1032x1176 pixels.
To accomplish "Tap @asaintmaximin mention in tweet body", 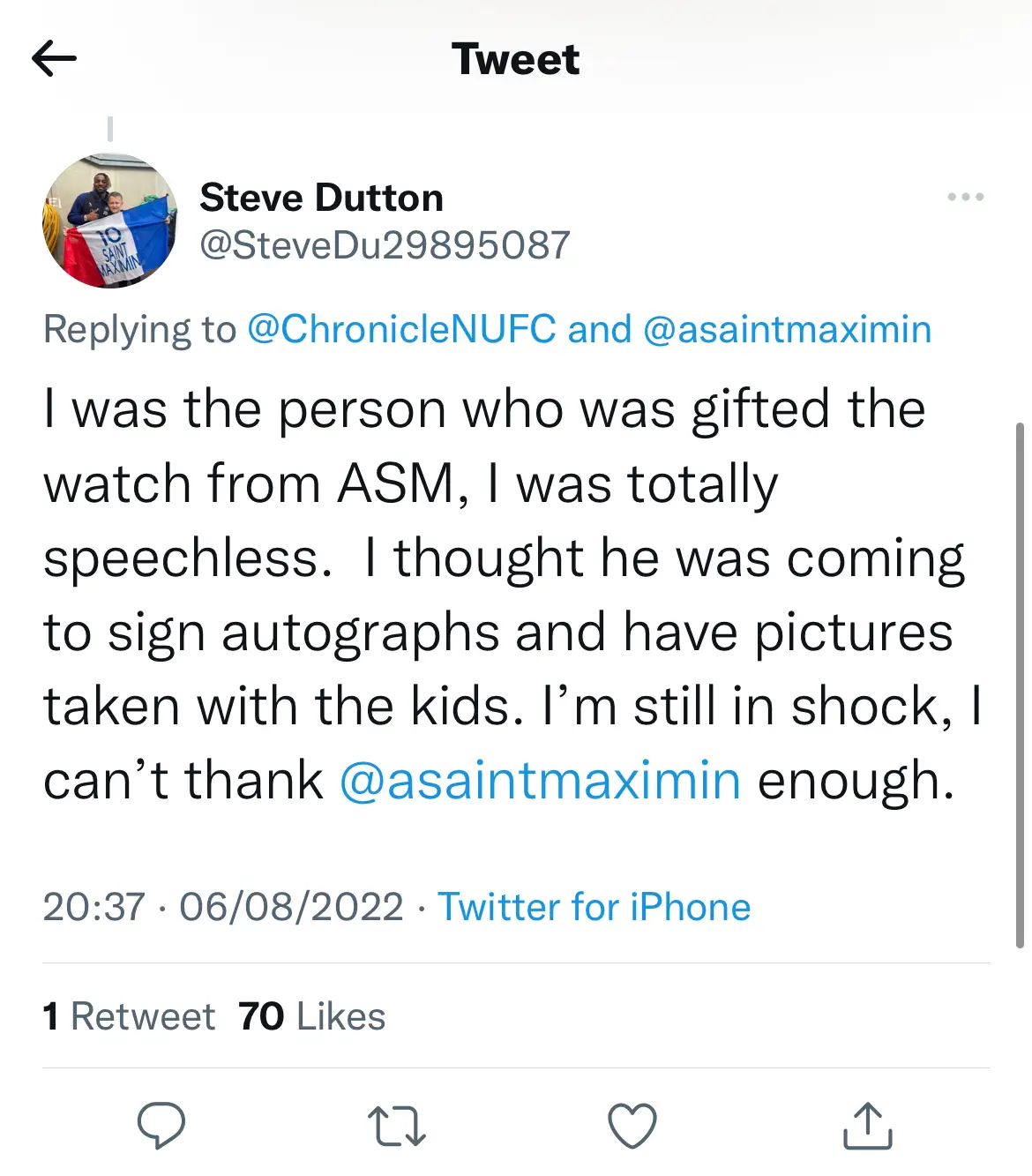I will 540,781.
